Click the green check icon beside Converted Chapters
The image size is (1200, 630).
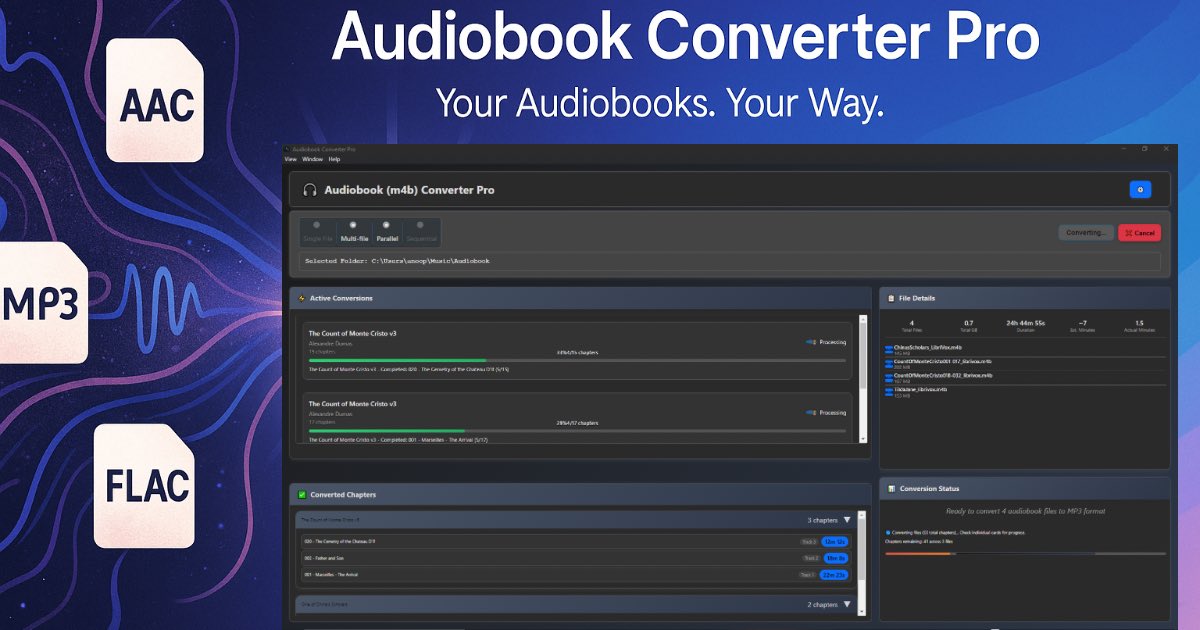(x=302, y=494)
